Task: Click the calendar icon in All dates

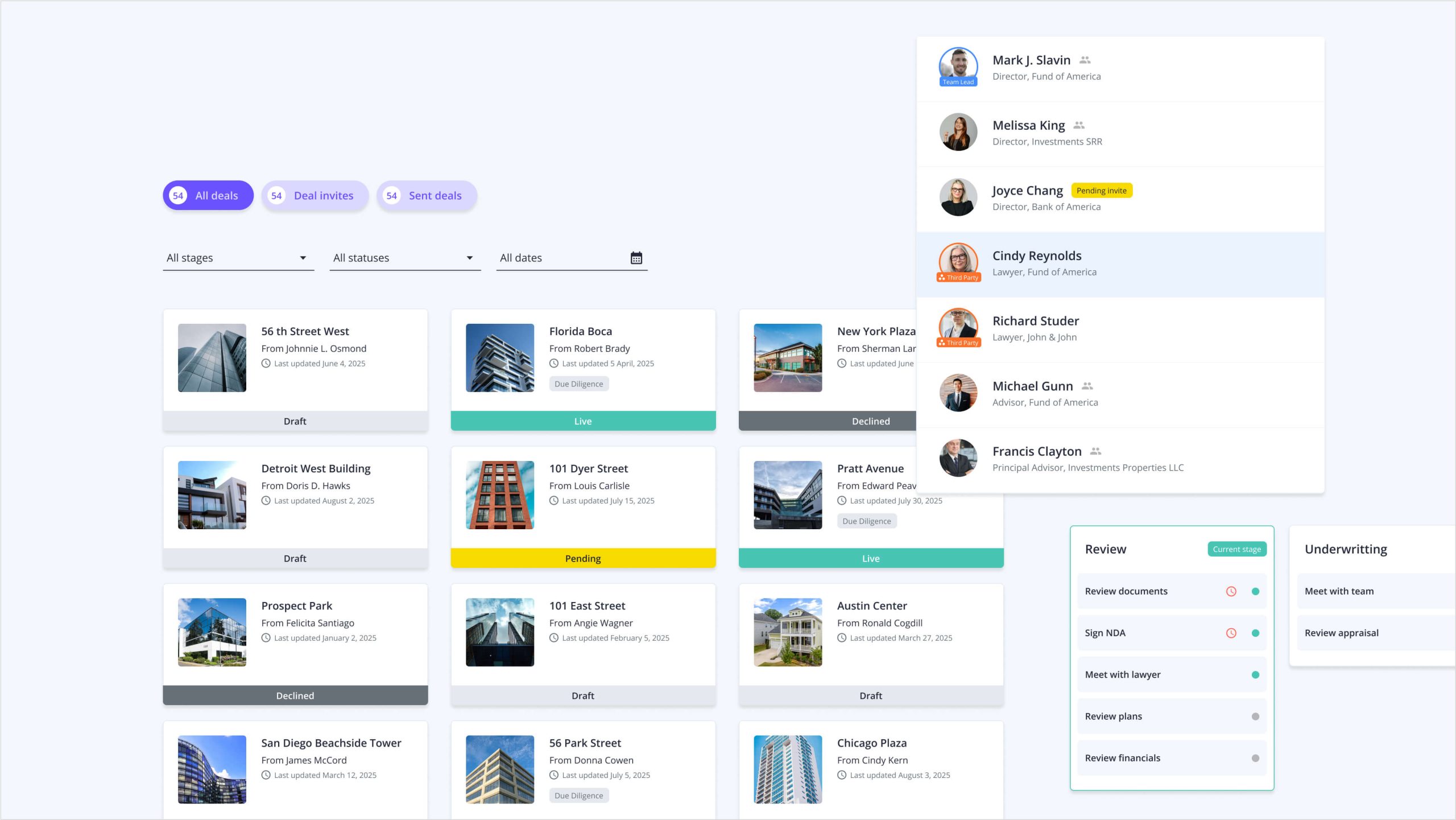Action: 636,258
